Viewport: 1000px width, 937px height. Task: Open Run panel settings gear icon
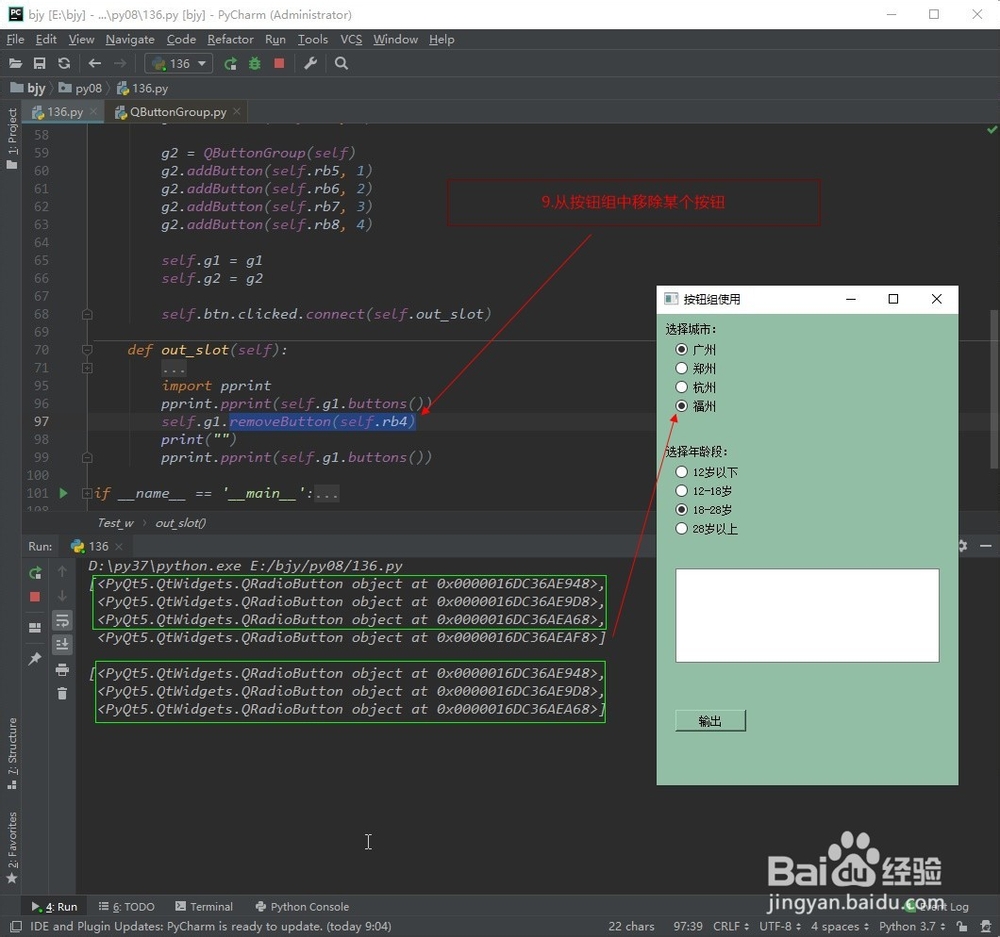tap(962, 546)
